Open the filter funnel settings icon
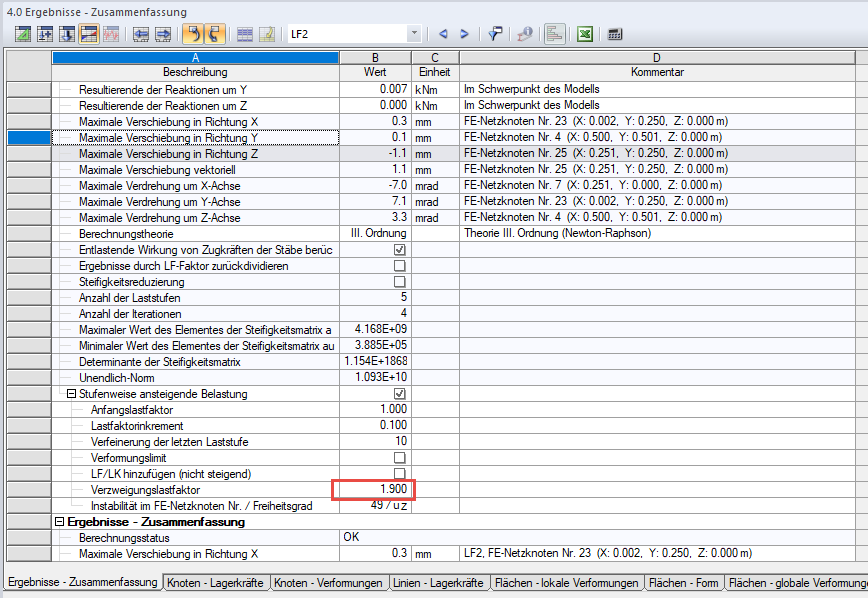868x598 pixels. [495, 34]
